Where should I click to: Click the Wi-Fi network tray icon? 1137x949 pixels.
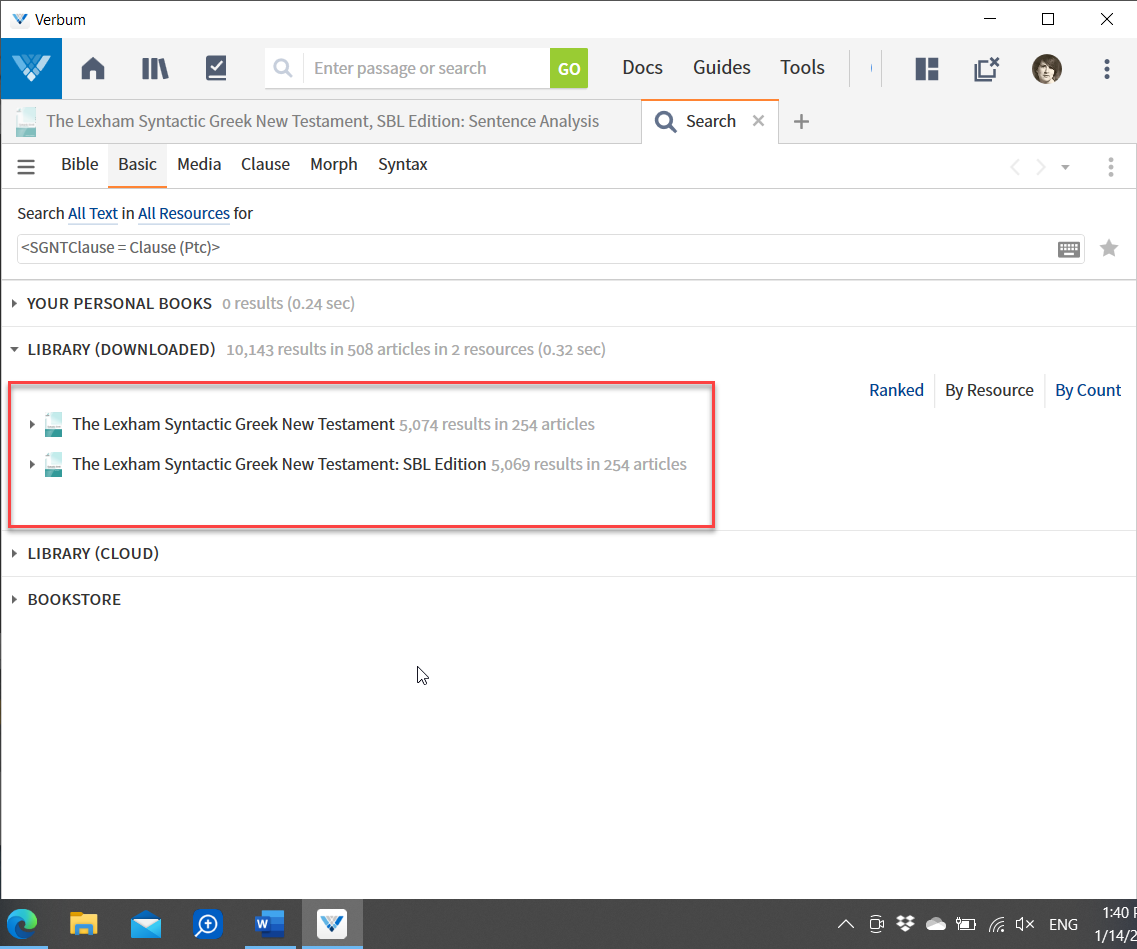pyautogui.click(x=997, y=924)
